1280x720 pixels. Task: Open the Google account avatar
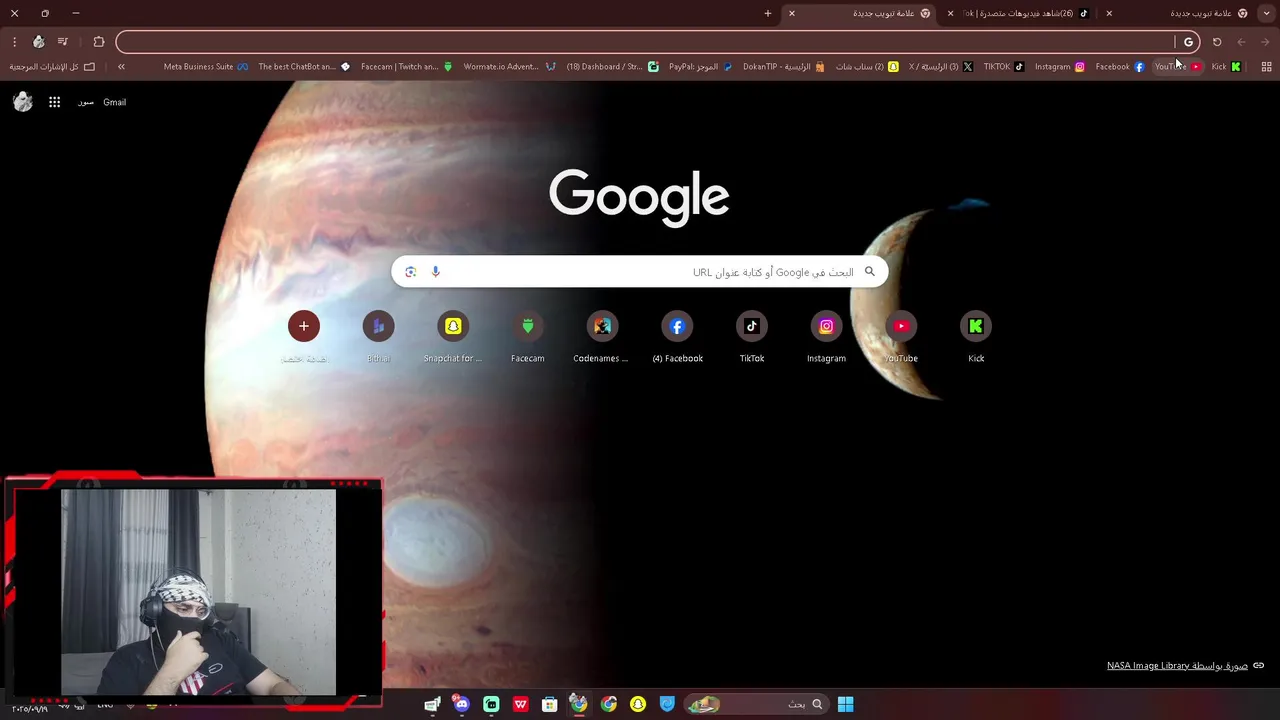[23, 102]
